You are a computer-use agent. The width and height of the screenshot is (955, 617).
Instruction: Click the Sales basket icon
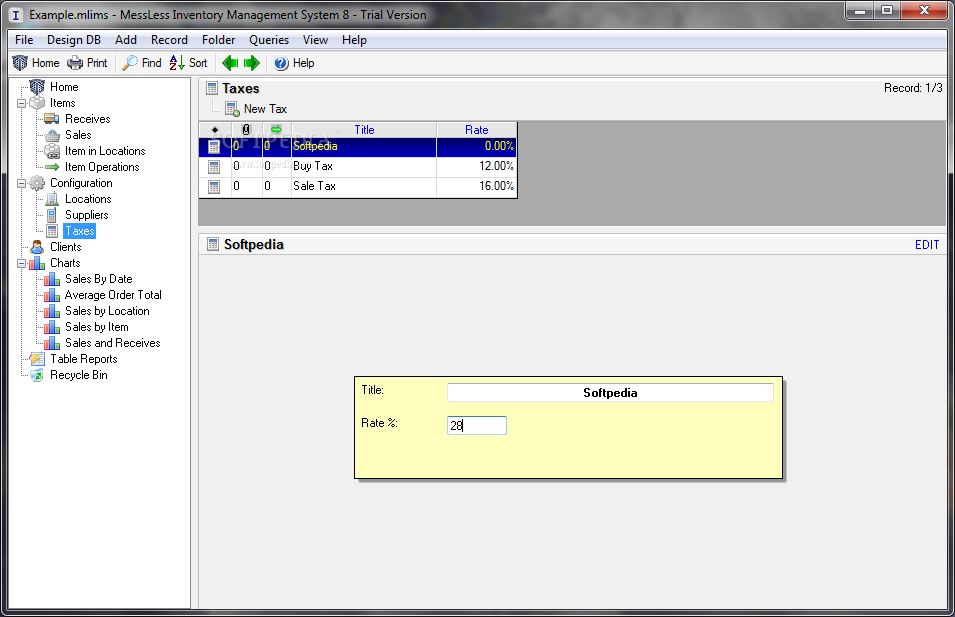[52, 135]
